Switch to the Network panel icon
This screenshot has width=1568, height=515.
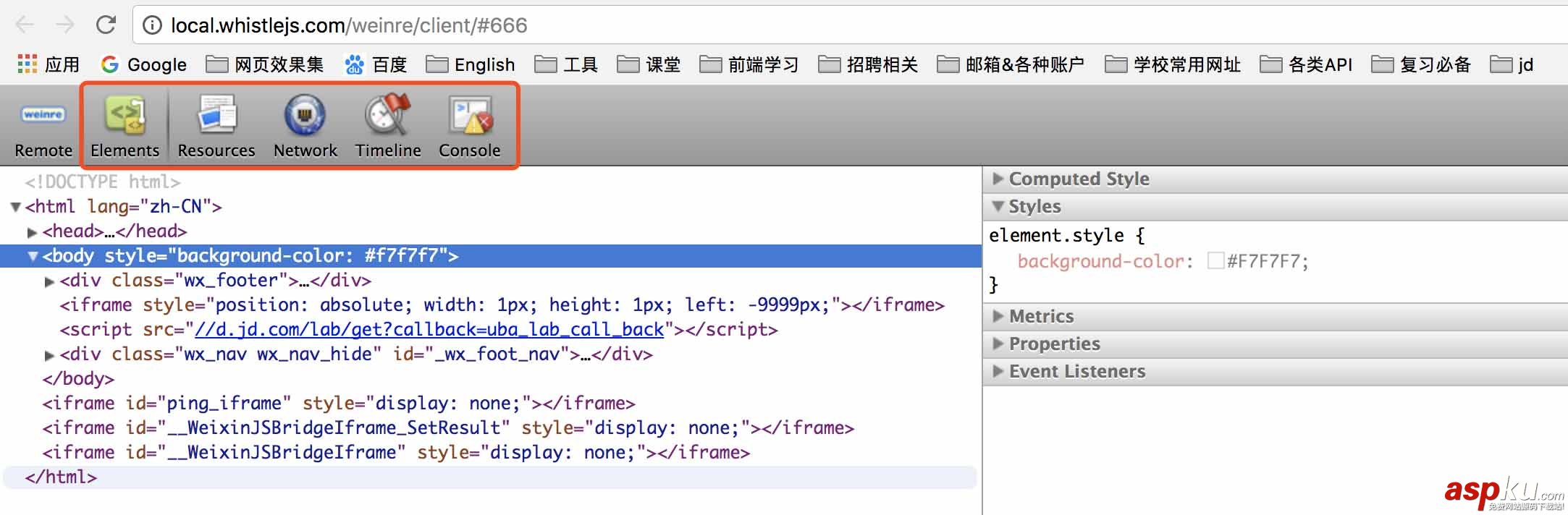[305, 115]
